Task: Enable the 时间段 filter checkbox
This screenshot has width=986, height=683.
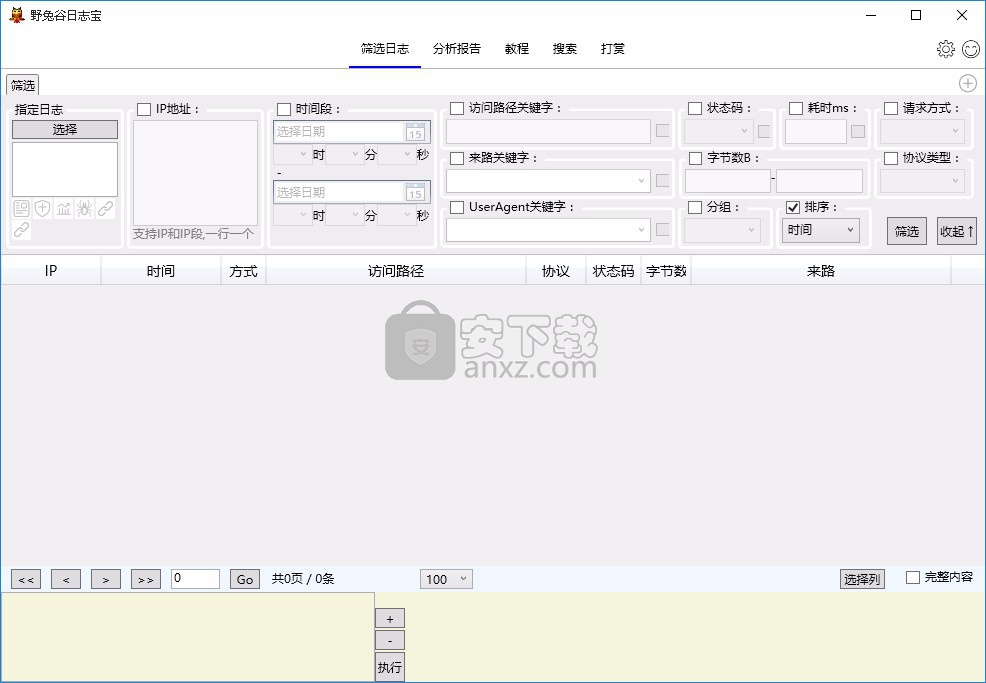Action: click(x=284, y=109)
